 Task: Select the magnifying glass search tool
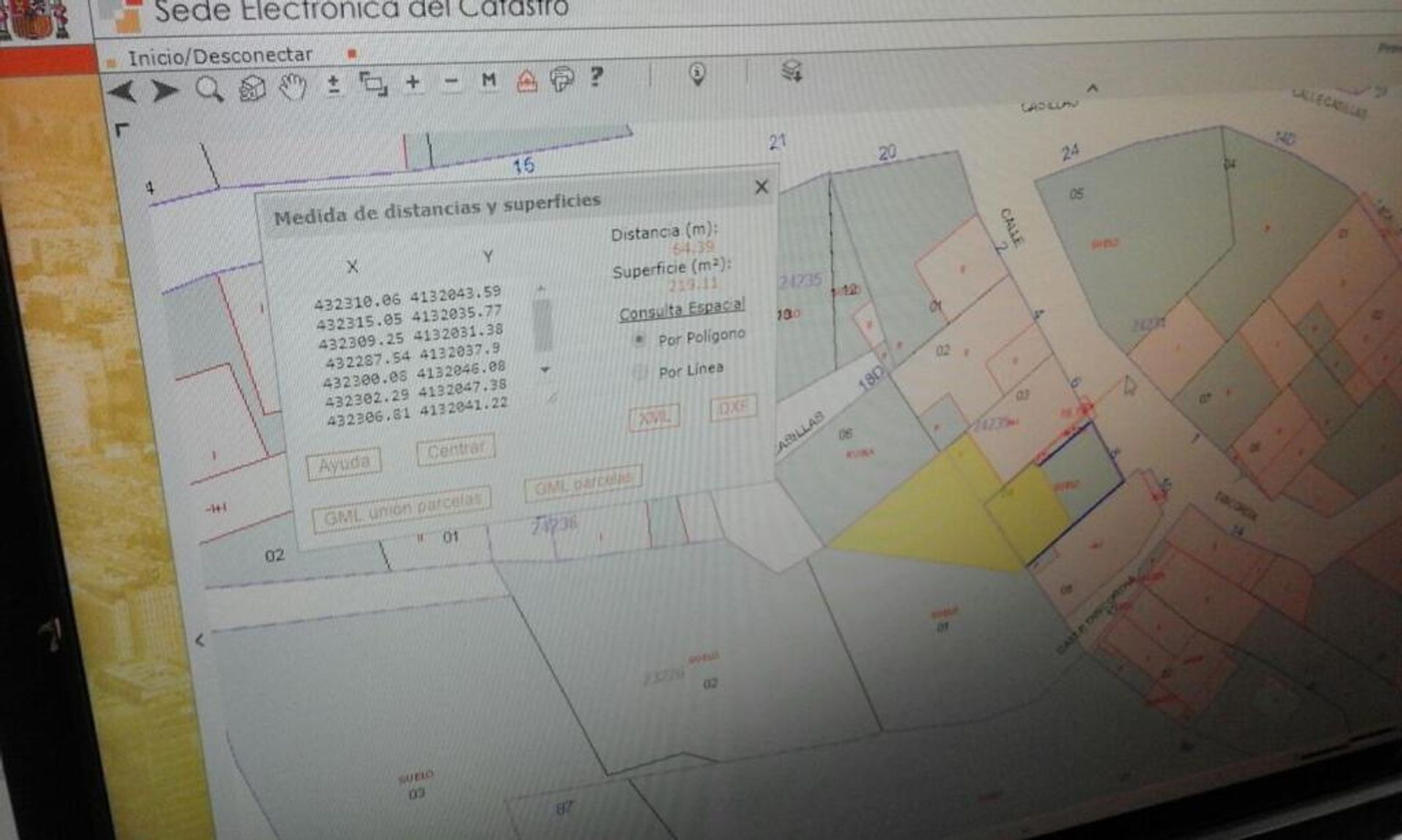(210, 90)
